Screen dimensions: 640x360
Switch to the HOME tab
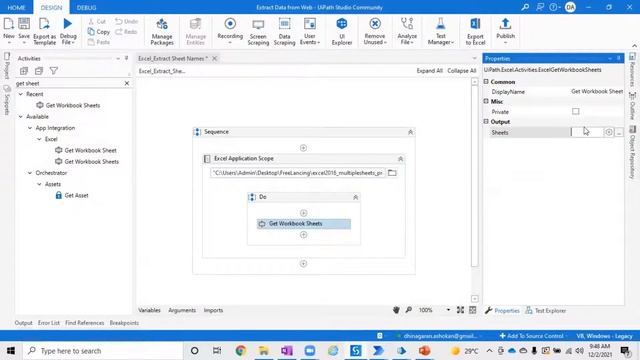[16, 7]
